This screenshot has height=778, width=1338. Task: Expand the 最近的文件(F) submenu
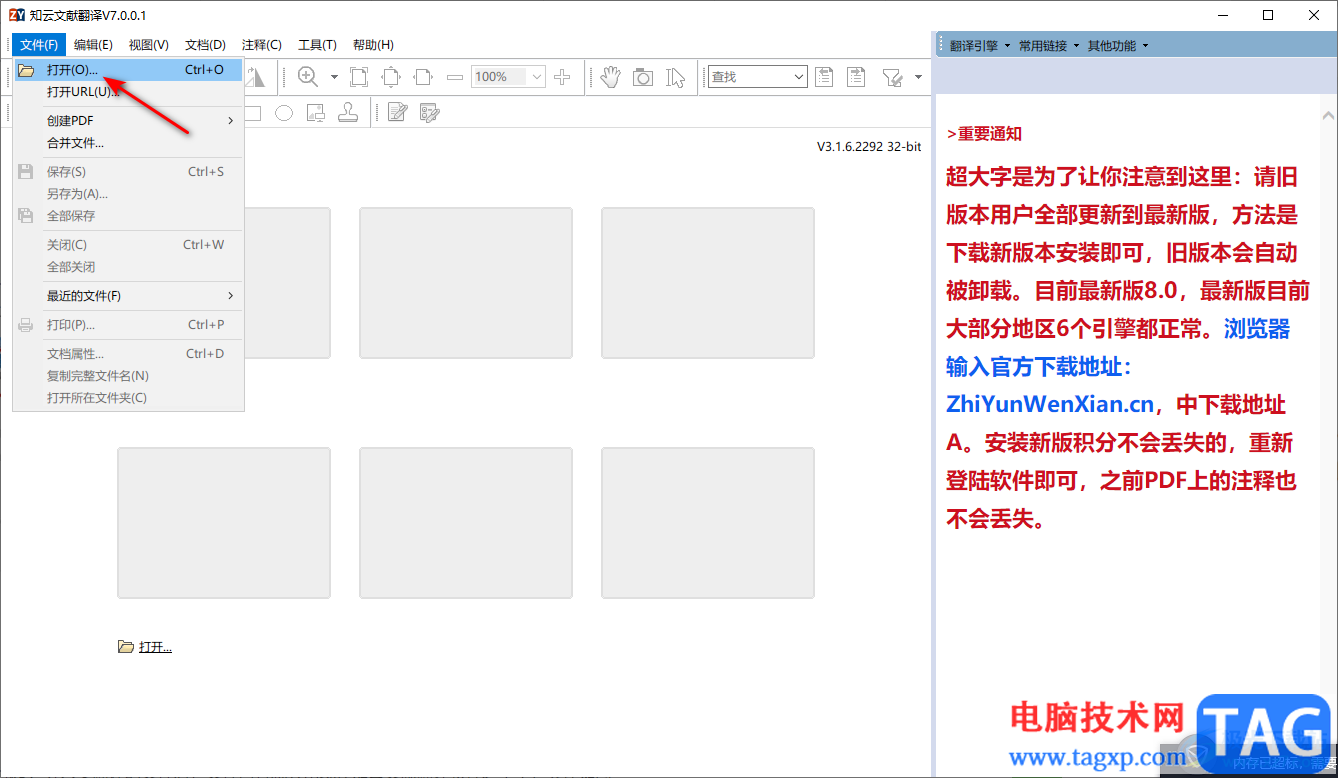(128, 296)
